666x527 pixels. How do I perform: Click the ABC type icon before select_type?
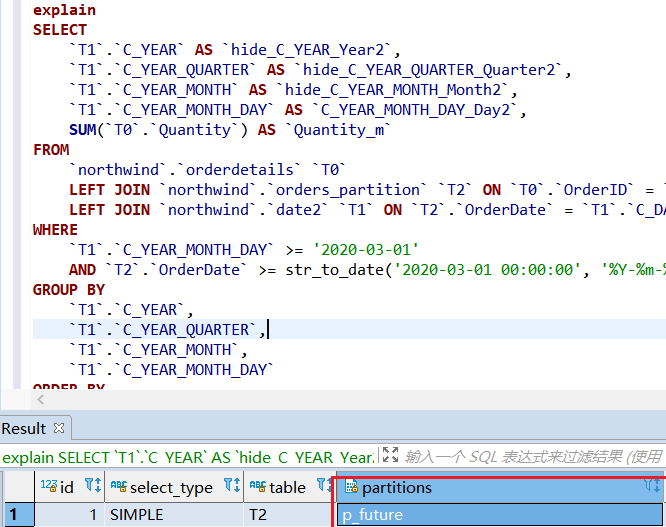click(x=119, y=486)
